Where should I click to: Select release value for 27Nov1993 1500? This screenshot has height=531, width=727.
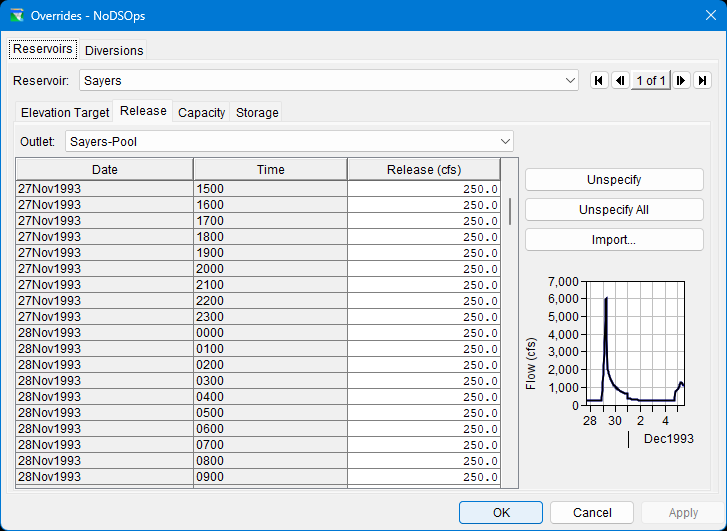coord(423,188)
